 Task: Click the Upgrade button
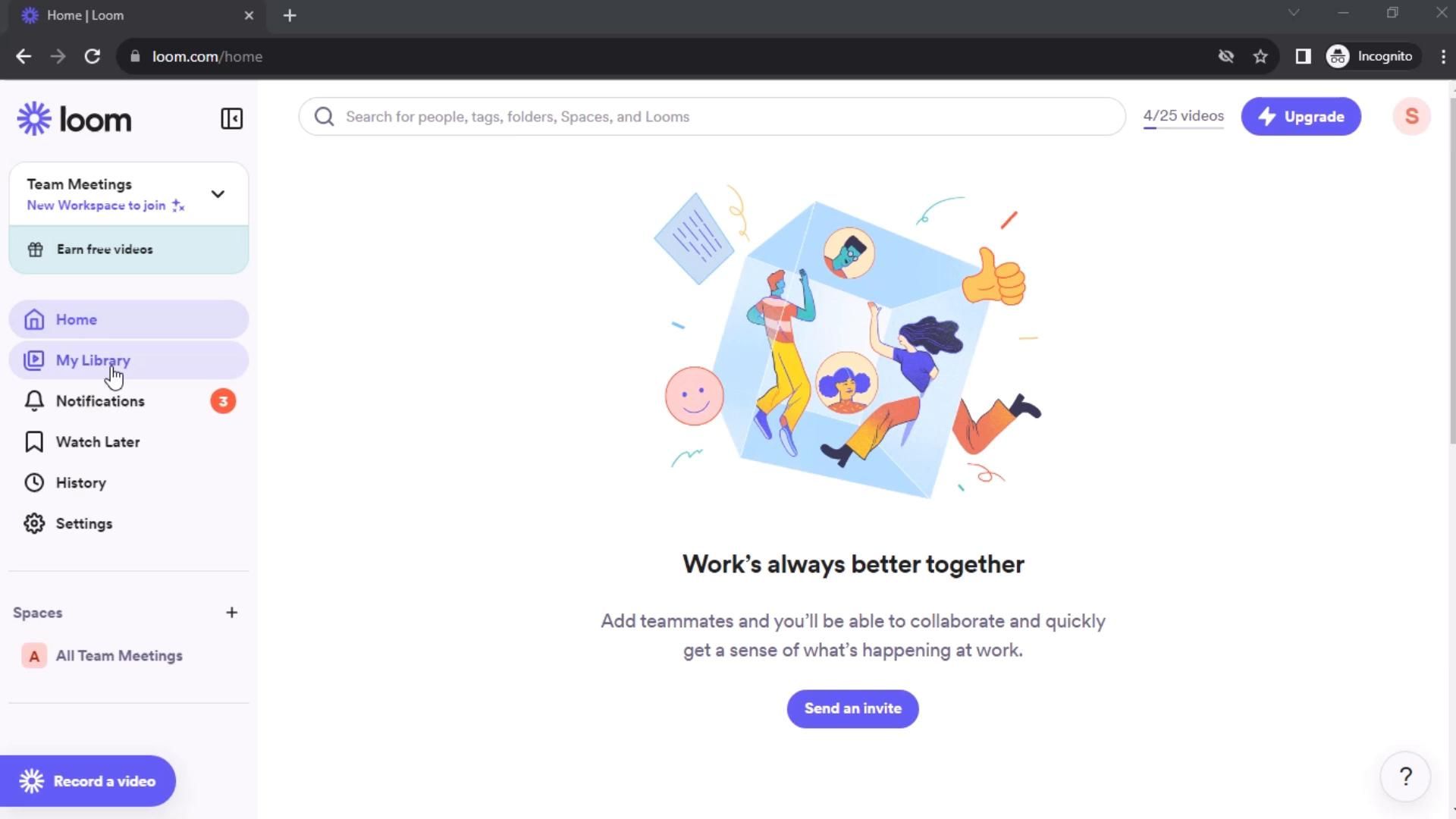[1301, 116]
